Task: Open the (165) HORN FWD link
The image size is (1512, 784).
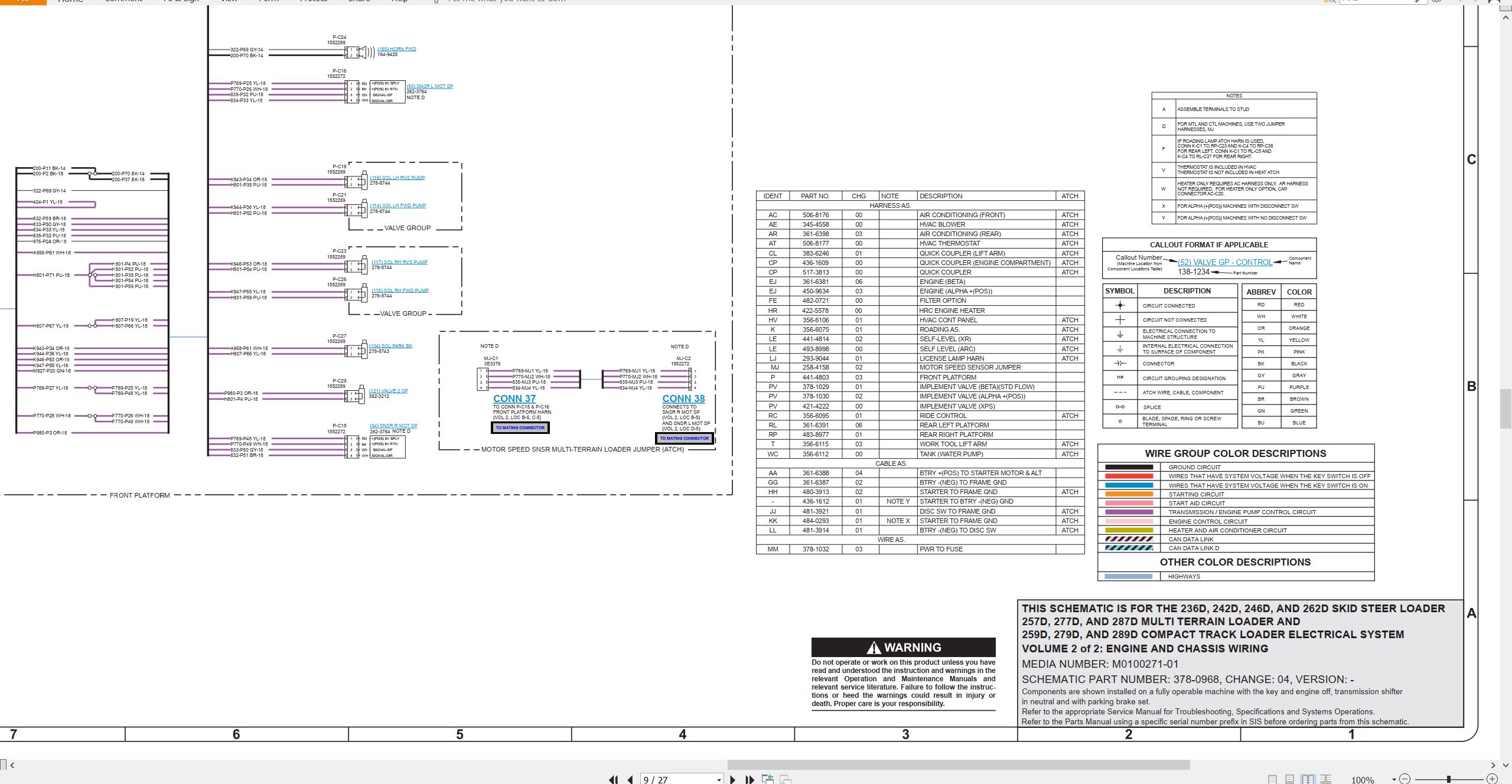Action: (x=397, y=49)
